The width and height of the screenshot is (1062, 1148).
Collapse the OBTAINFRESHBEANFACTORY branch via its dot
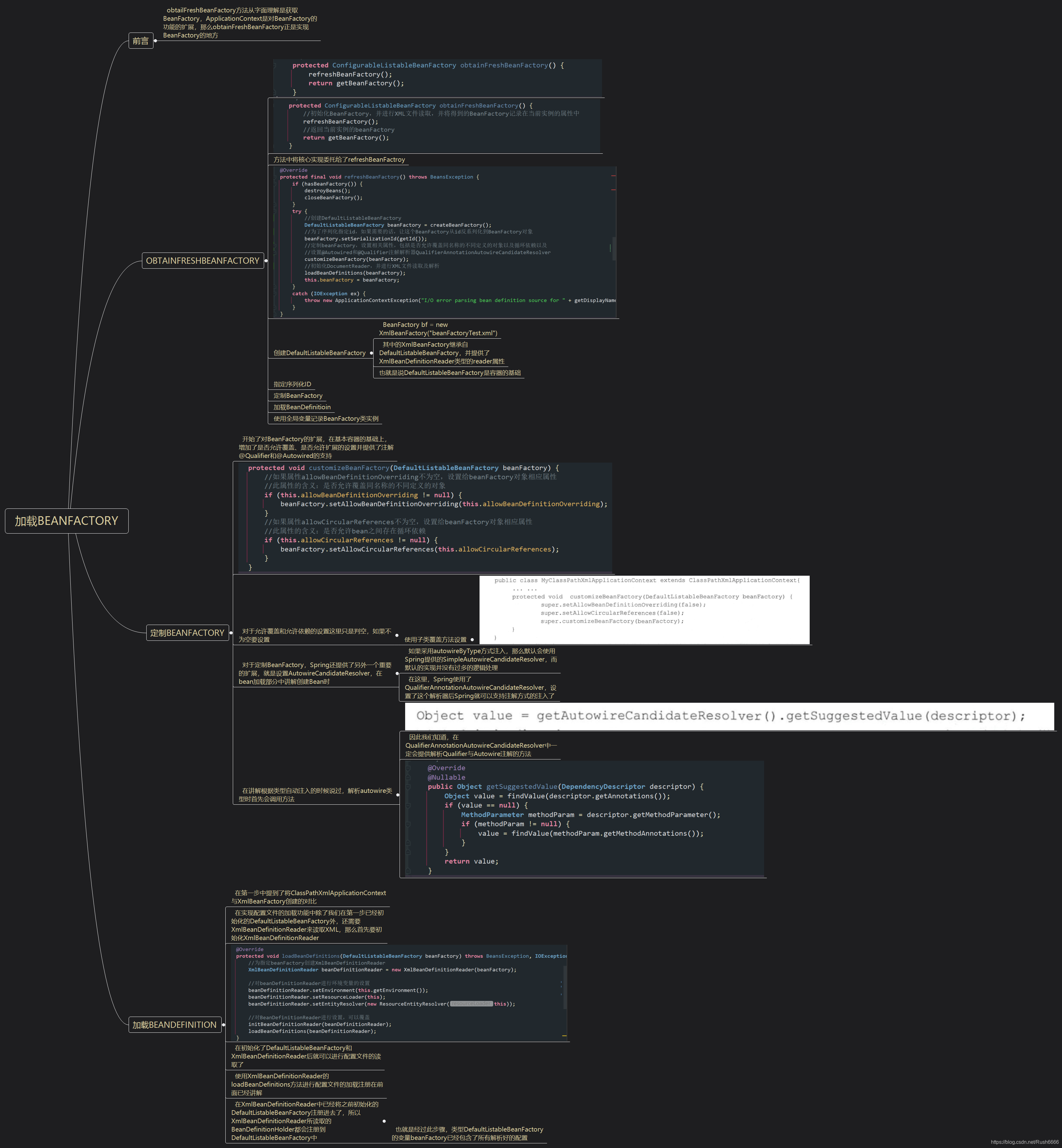pos(266,261)
